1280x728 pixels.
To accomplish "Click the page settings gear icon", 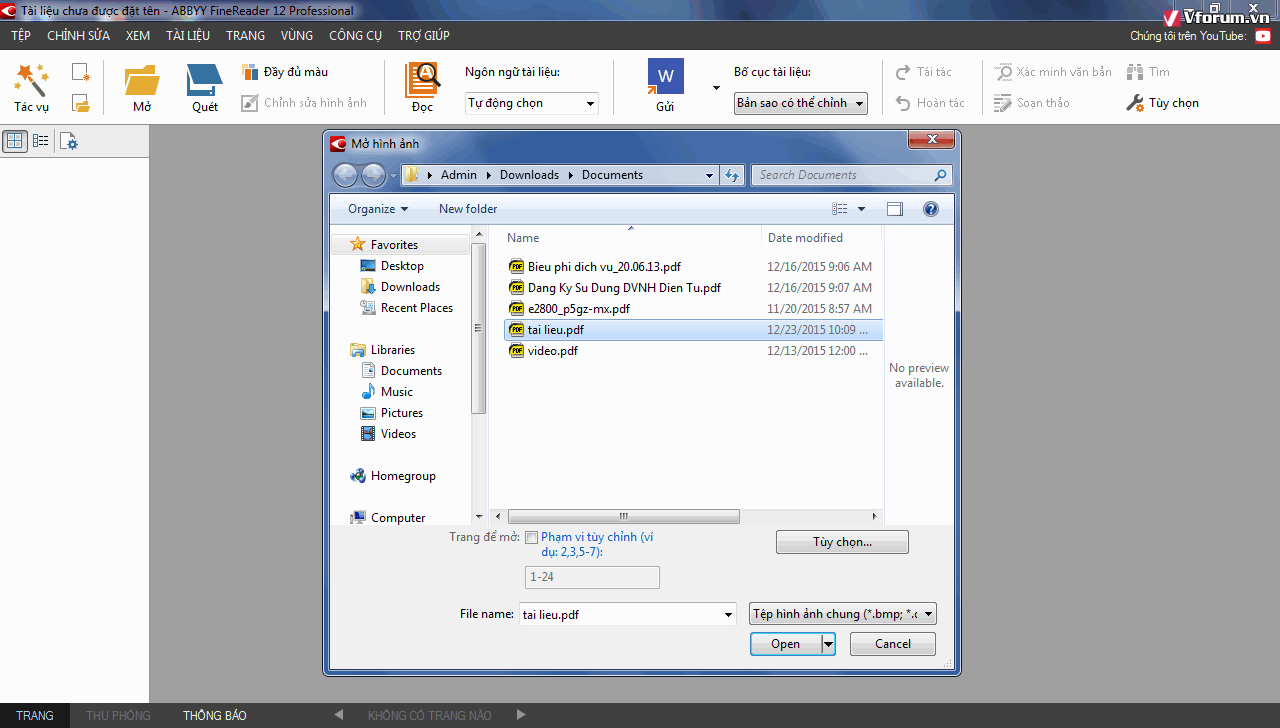I will coord(69,141).
